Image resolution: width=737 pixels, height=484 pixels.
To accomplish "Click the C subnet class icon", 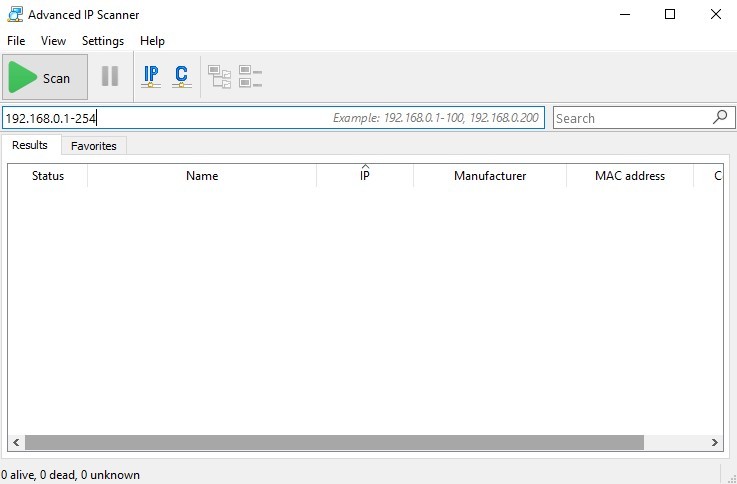I will click(181, 77).
